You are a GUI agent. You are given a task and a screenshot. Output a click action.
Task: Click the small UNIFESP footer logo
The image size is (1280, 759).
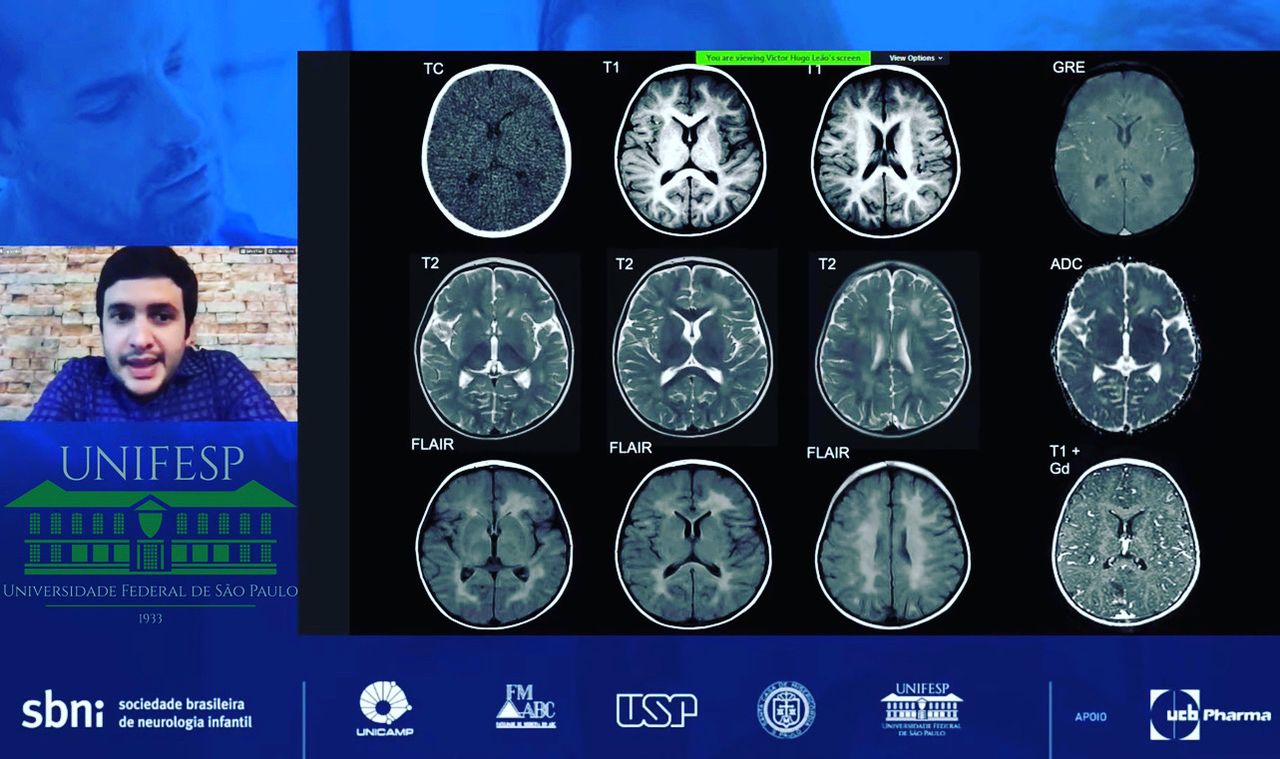(x=921, y=709)
